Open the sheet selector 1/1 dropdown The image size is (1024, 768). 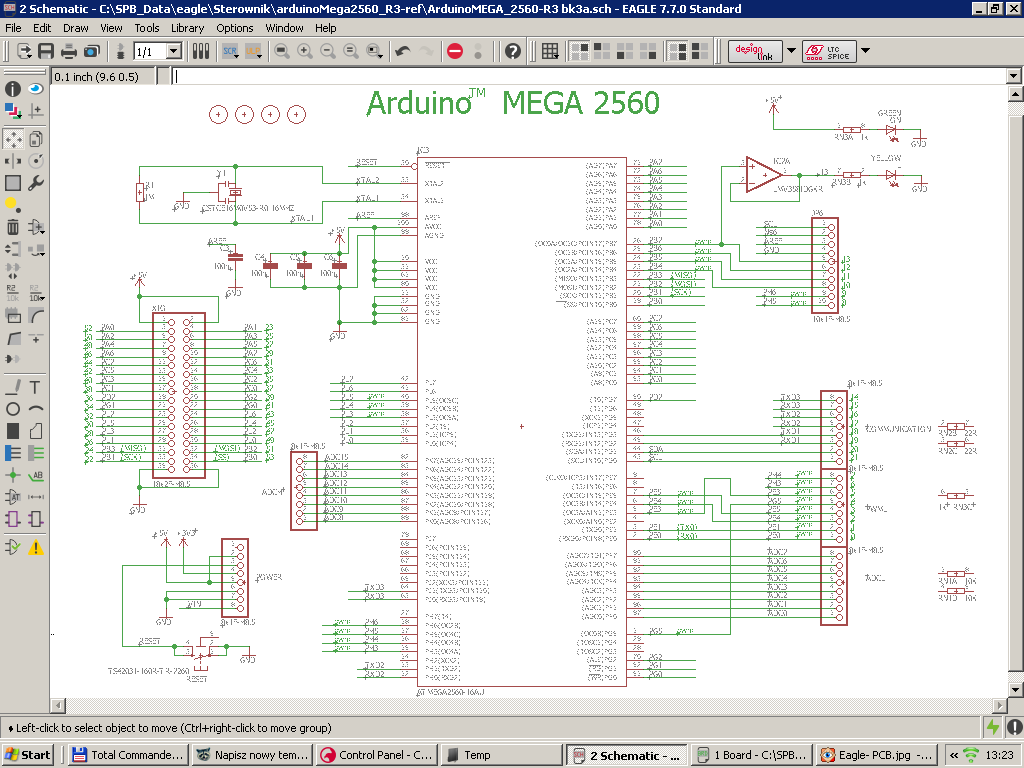pyautogui.click(x=175, y=51)
